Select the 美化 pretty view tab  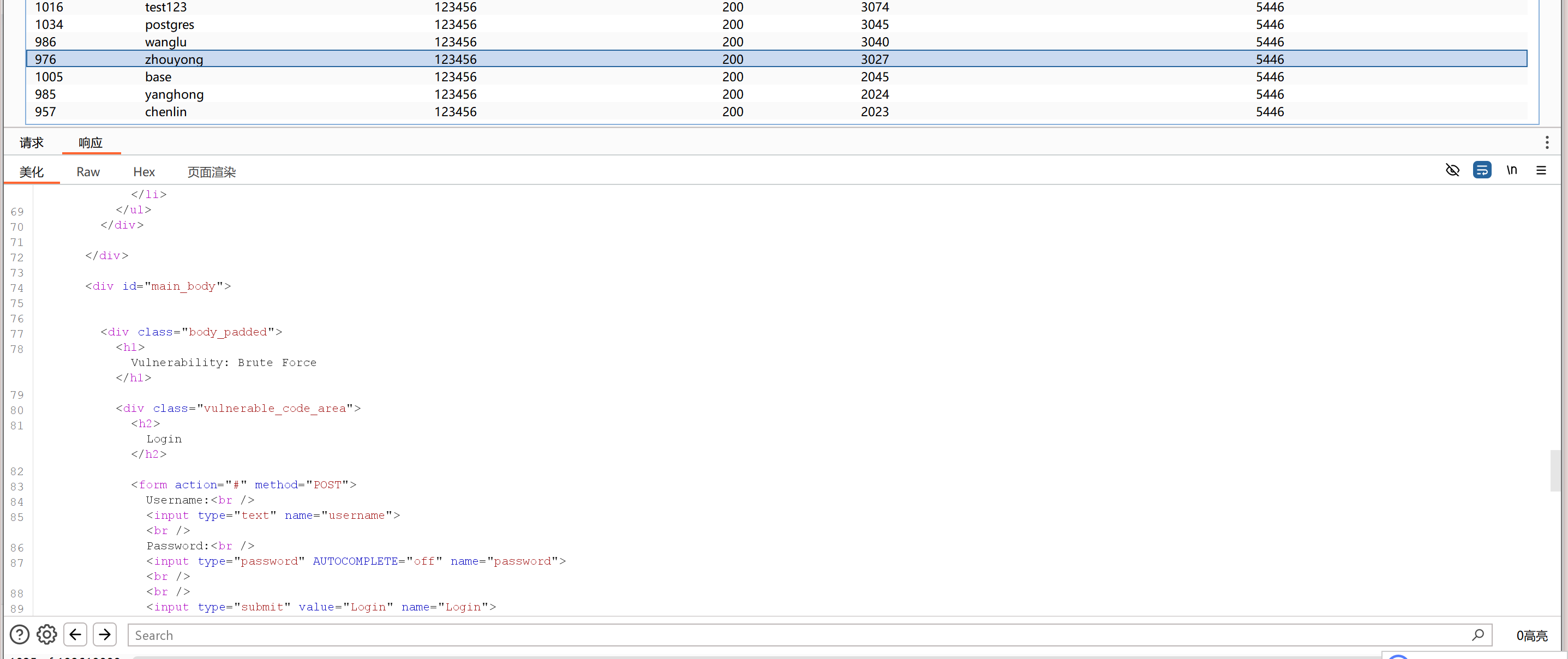click(x=32, y=172)
